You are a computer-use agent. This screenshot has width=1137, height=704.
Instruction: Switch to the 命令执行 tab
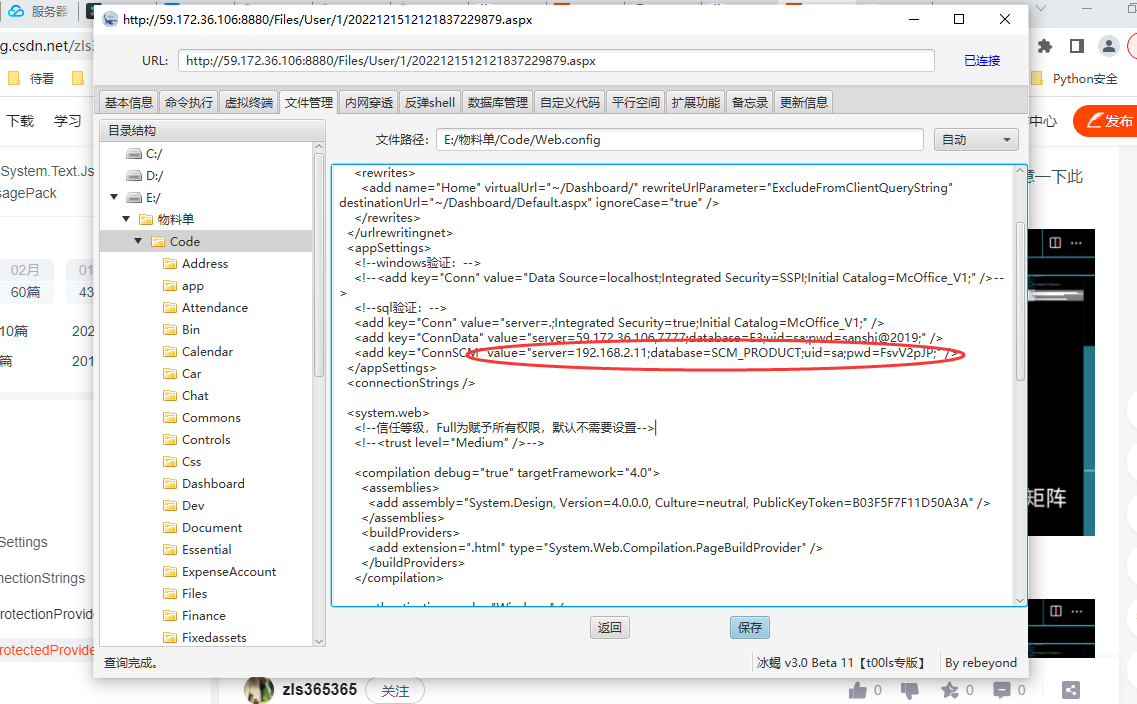[189, 102]
